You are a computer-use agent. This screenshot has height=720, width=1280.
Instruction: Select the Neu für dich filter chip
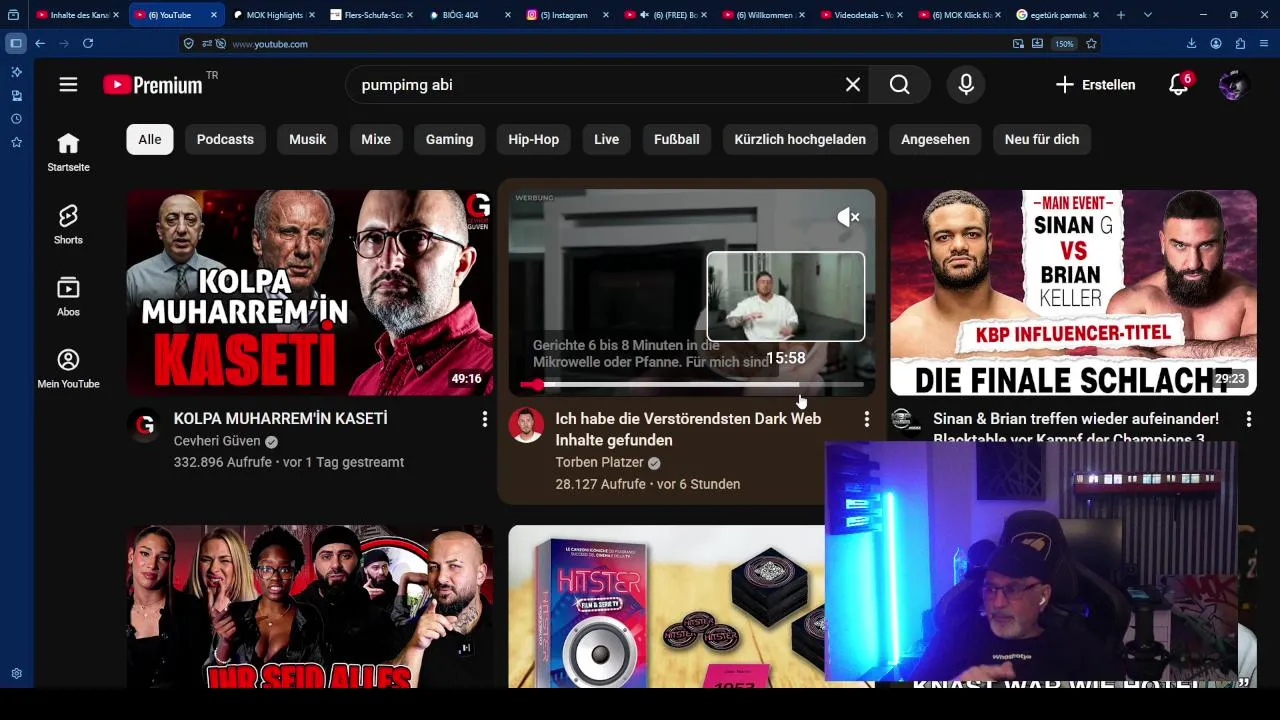tap(1042, 139)
